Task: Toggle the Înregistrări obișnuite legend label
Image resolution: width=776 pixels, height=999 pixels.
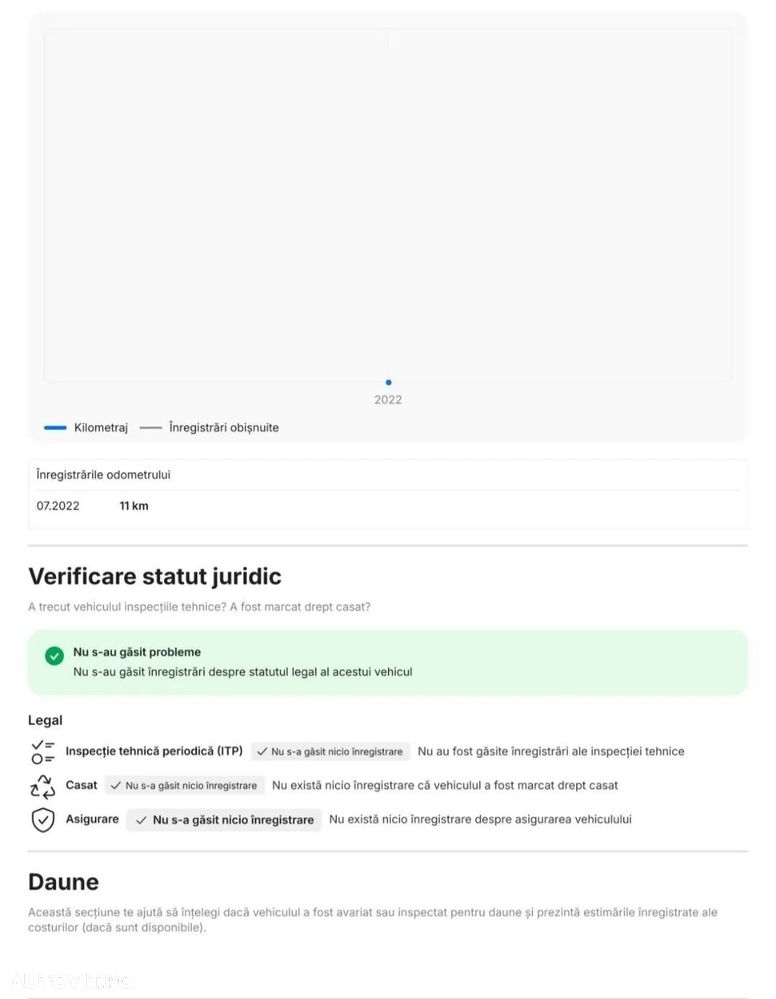Action: (x=224, y=428)
